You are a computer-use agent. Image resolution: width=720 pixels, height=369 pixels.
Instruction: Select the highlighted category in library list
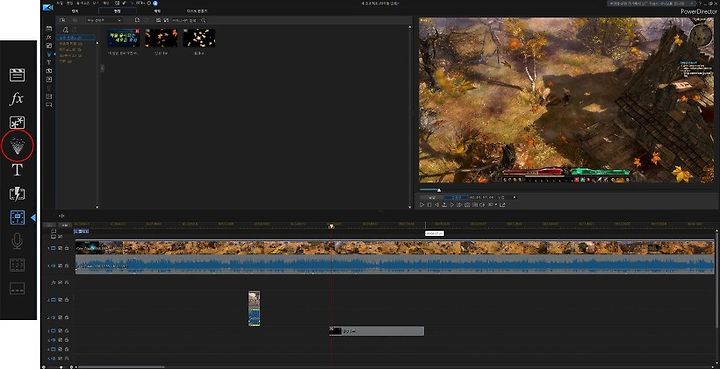coord(76,37)
